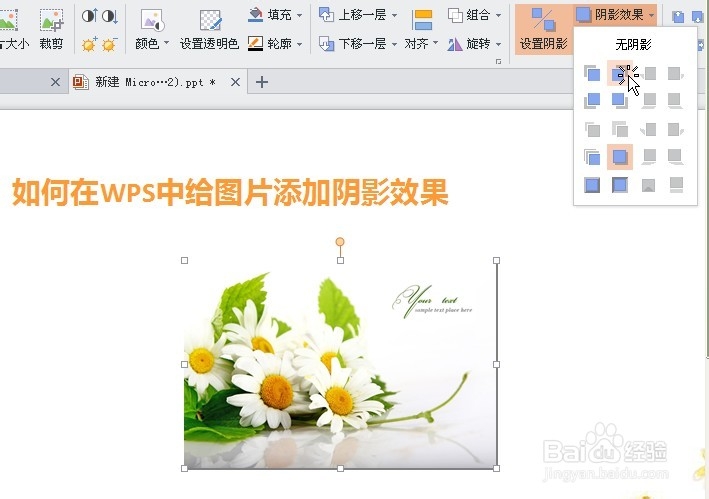The image size is (709, 499).
Task: Select shadow style row one, first column
Action: pyautogui.click(x=592, y=73)
